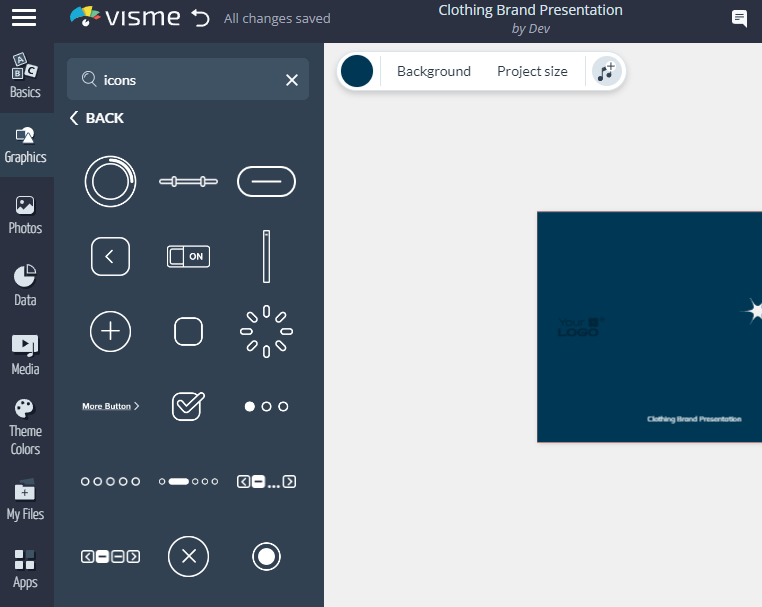
Task: Add audio with music note icon
Action: coord(606,71)
